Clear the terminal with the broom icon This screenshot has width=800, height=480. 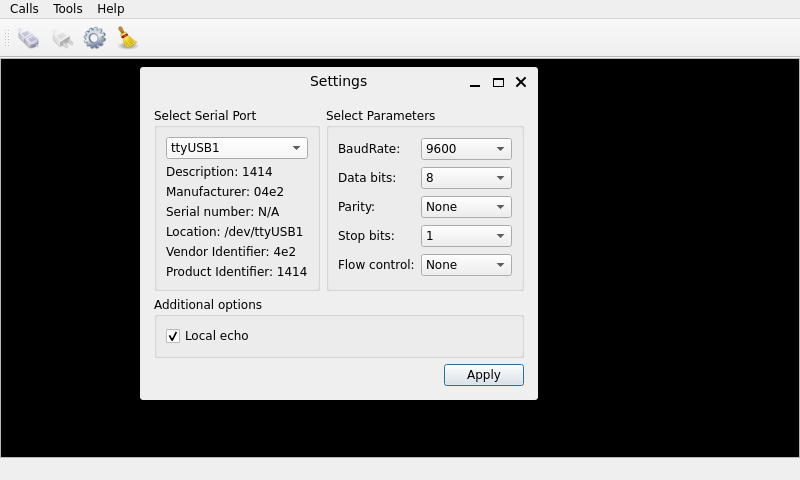[127, 38]
